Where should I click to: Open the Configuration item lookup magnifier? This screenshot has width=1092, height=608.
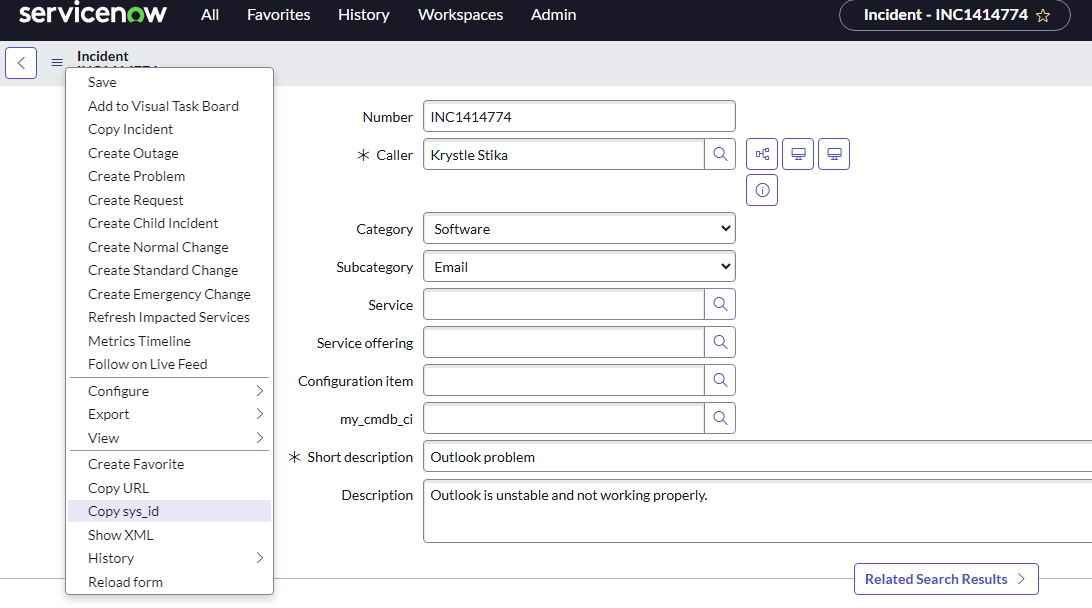(720, 380)
